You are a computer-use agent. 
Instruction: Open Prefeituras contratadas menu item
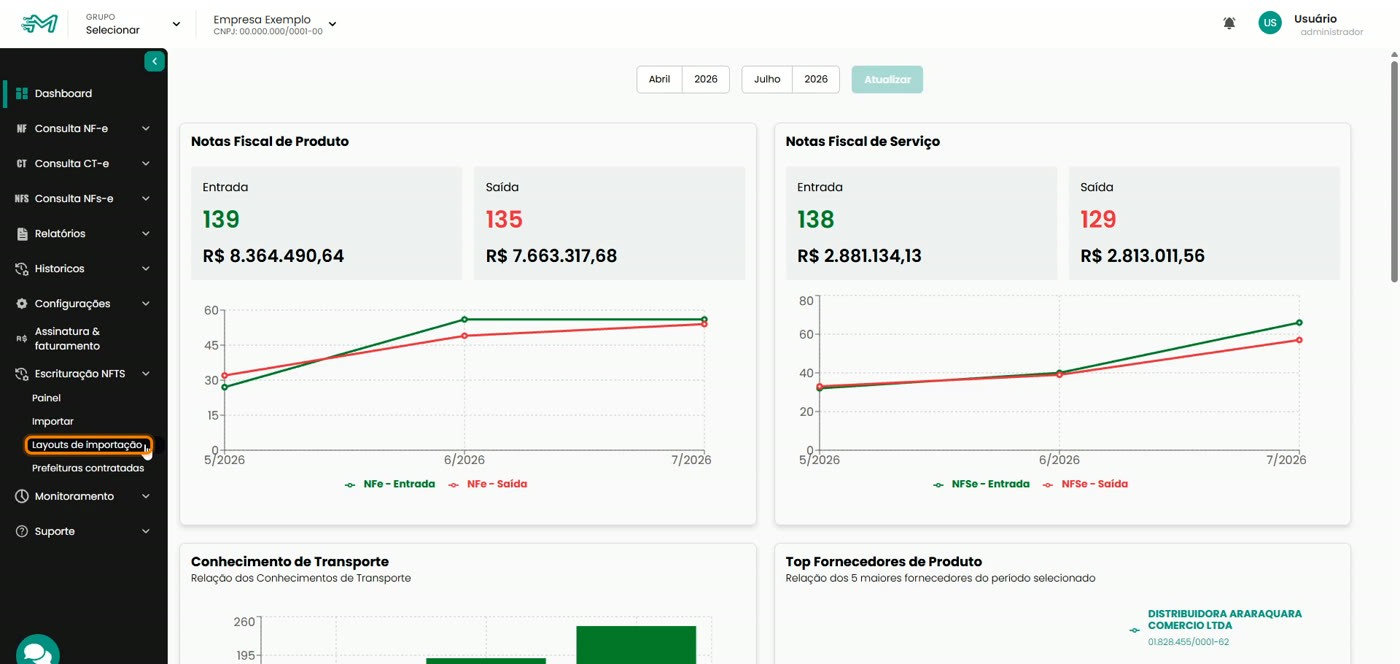[88, 468]
